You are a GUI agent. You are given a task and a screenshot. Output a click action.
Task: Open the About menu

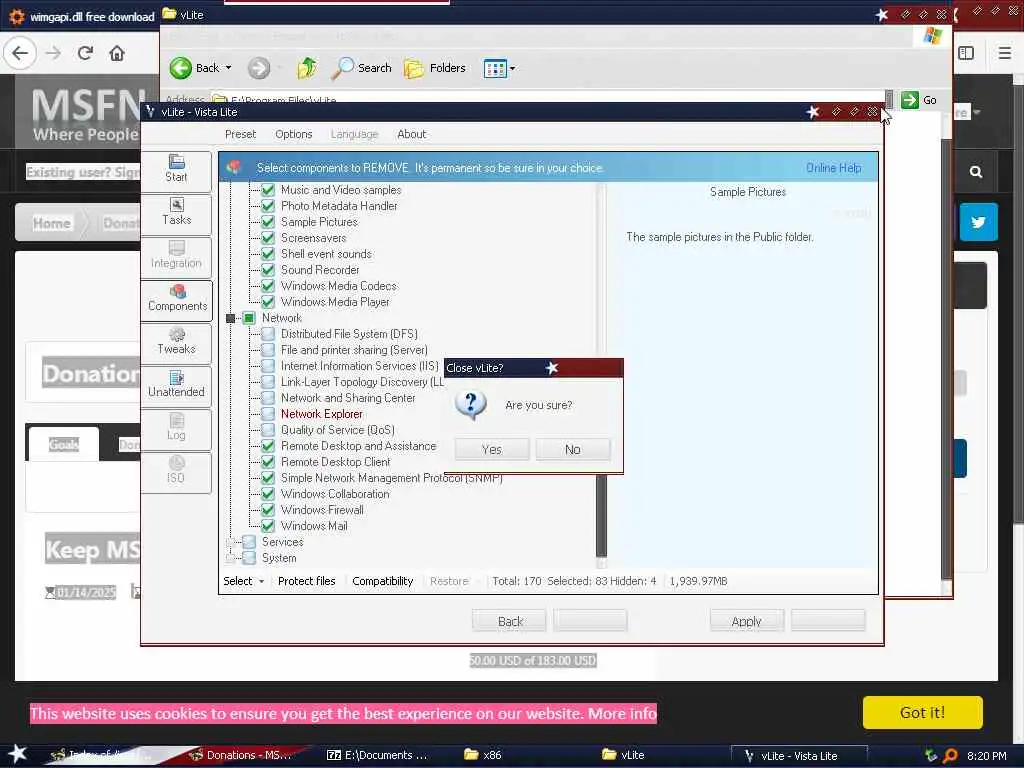[411, 134]
